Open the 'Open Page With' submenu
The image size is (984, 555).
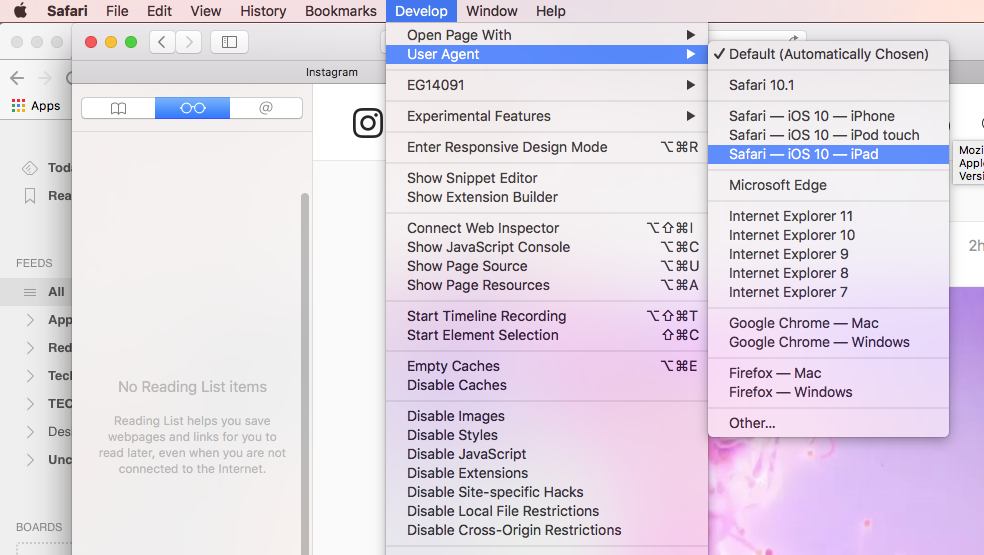point(547,35)
